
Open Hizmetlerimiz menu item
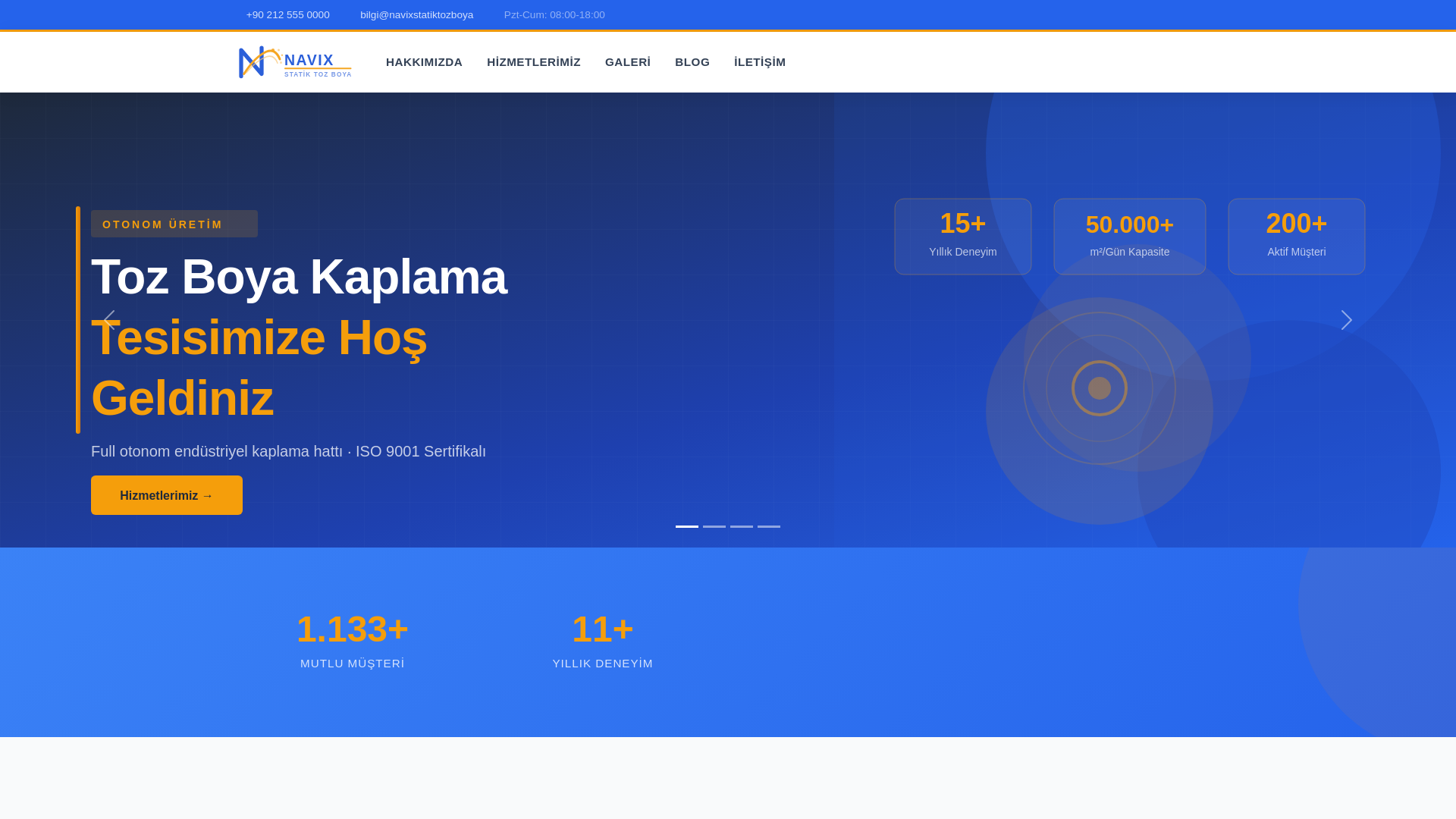534,62
